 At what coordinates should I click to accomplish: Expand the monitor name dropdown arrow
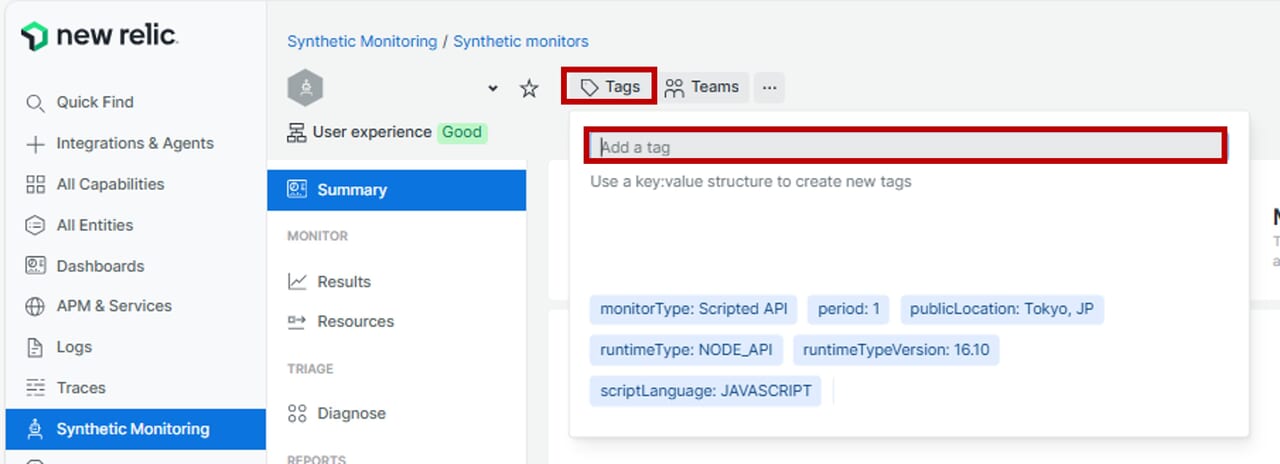coord(492,88)
